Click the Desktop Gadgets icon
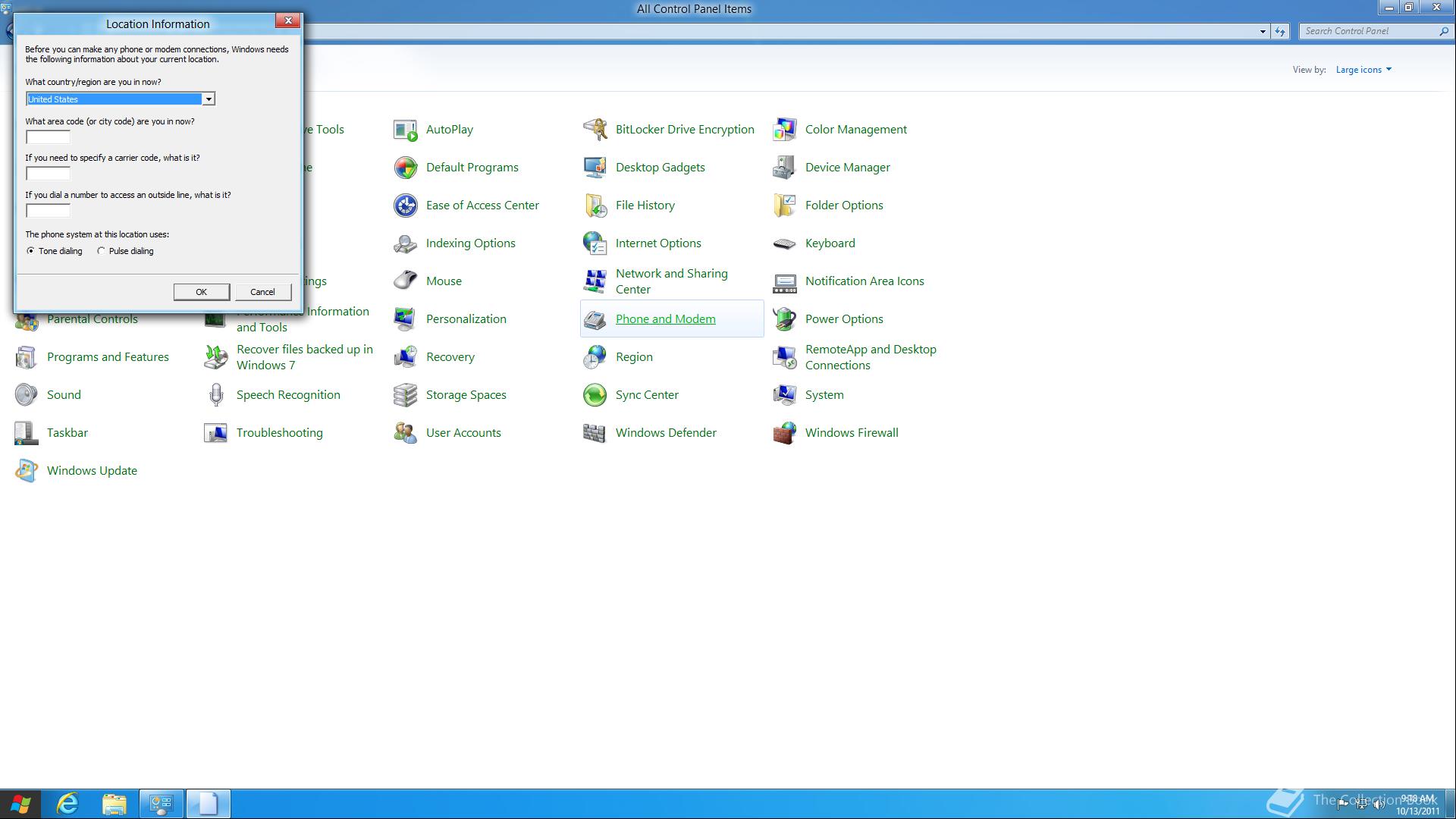The height and width of the screenshot is (819, 1456). click(595, 168)
